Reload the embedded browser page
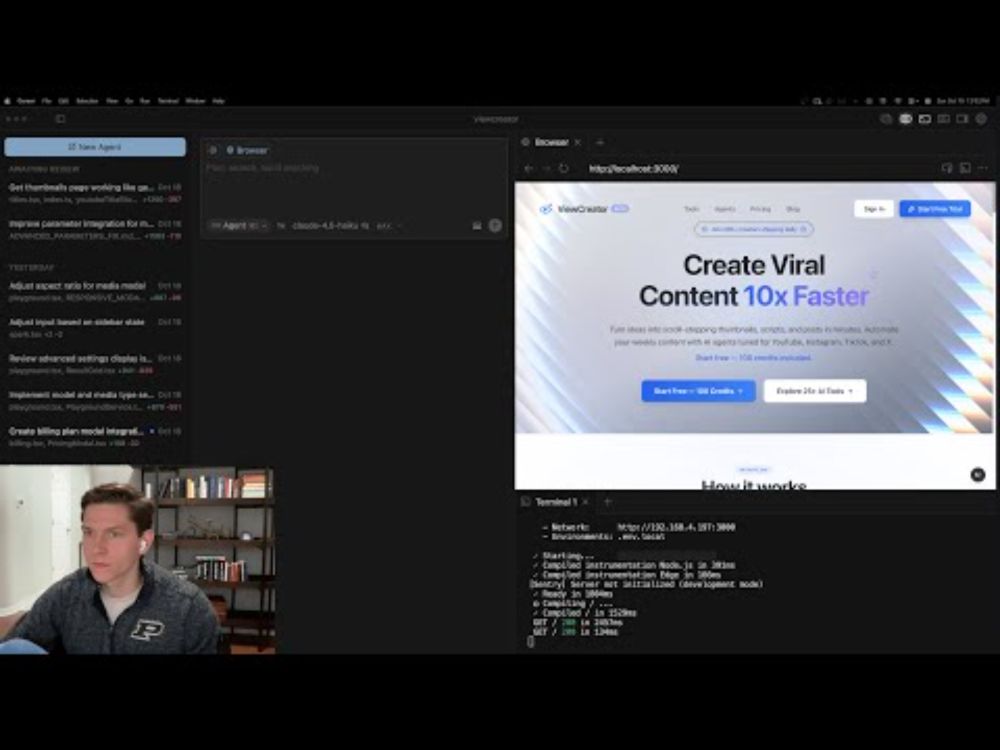Image resolution: width=1000 pixels, height=750 pixels. point(564,168)
